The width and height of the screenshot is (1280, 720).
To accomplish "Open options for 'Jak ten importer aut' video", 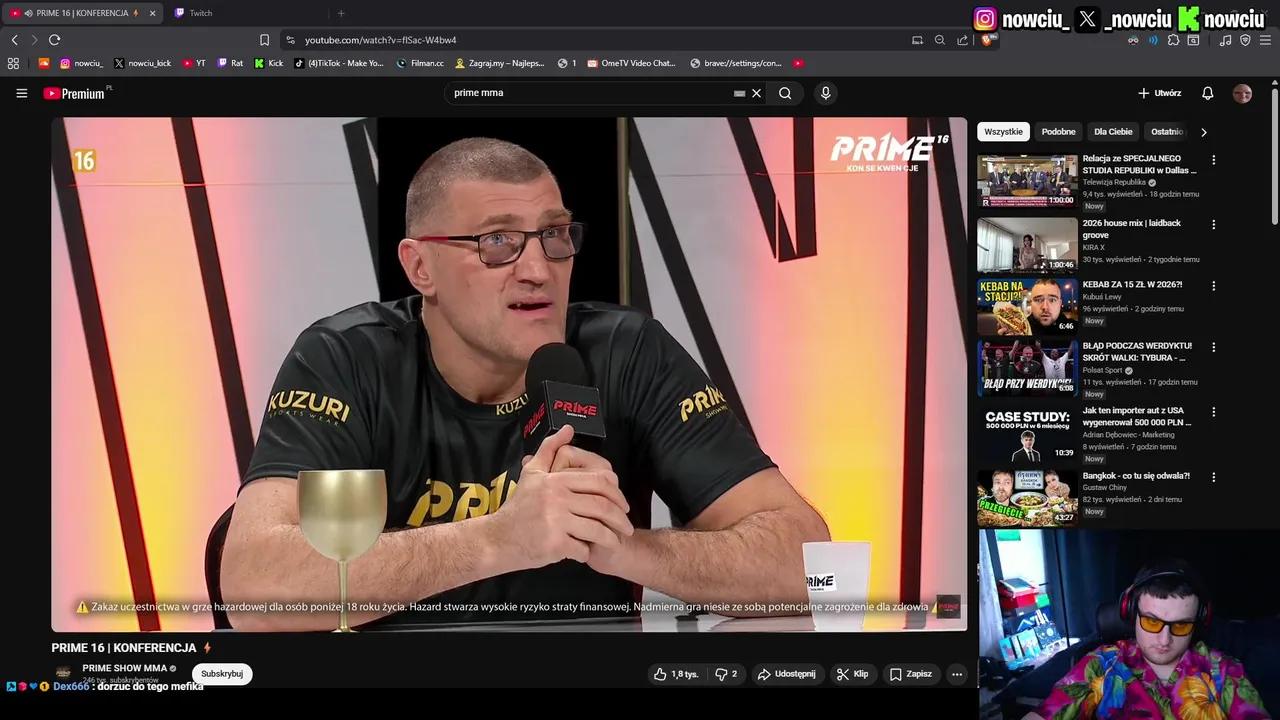I will tap(1213, 412).
